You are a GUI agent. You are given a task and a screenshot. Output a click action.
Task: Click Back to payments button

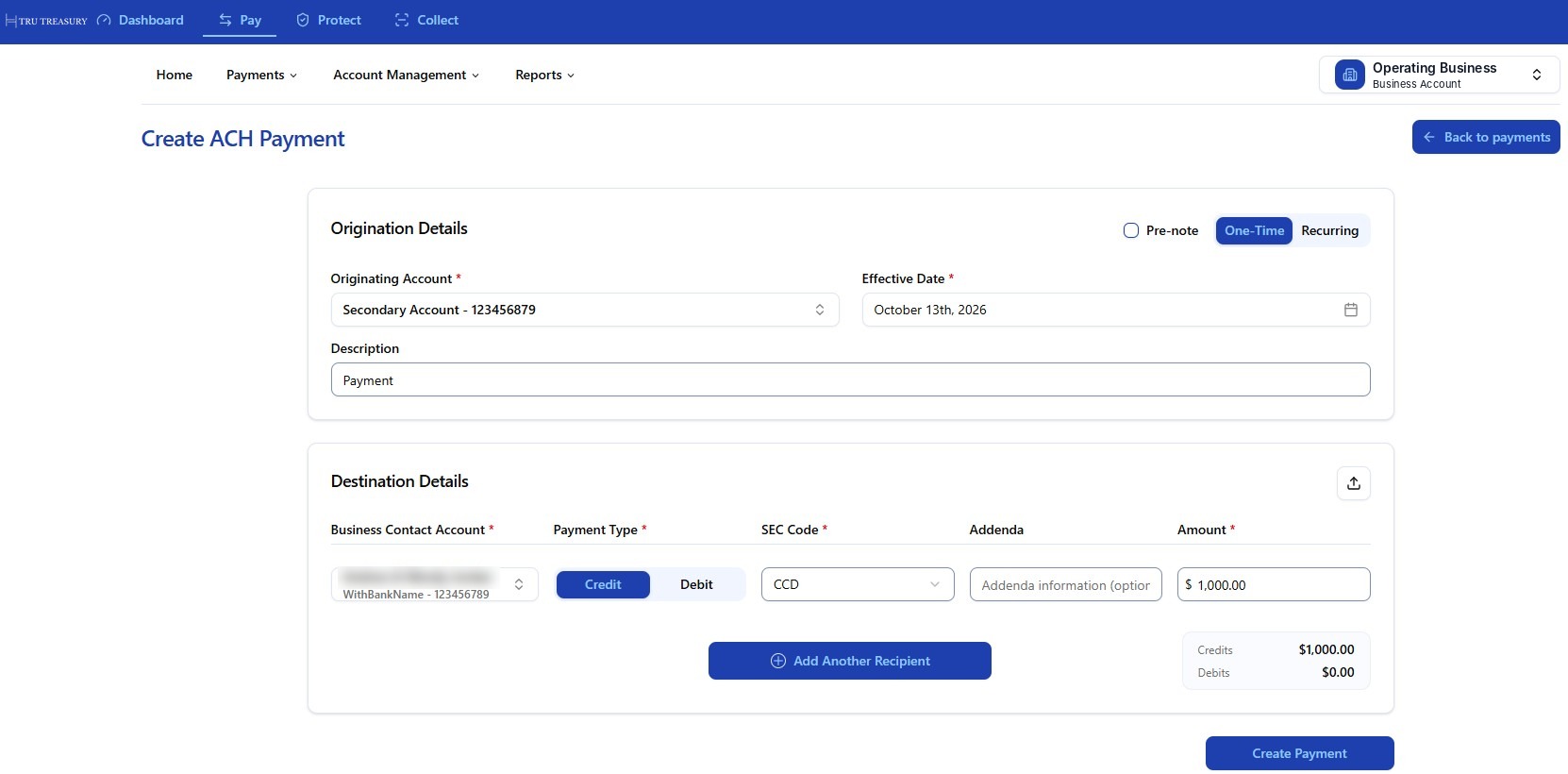pyautogui.click(x=1486, y=137)
